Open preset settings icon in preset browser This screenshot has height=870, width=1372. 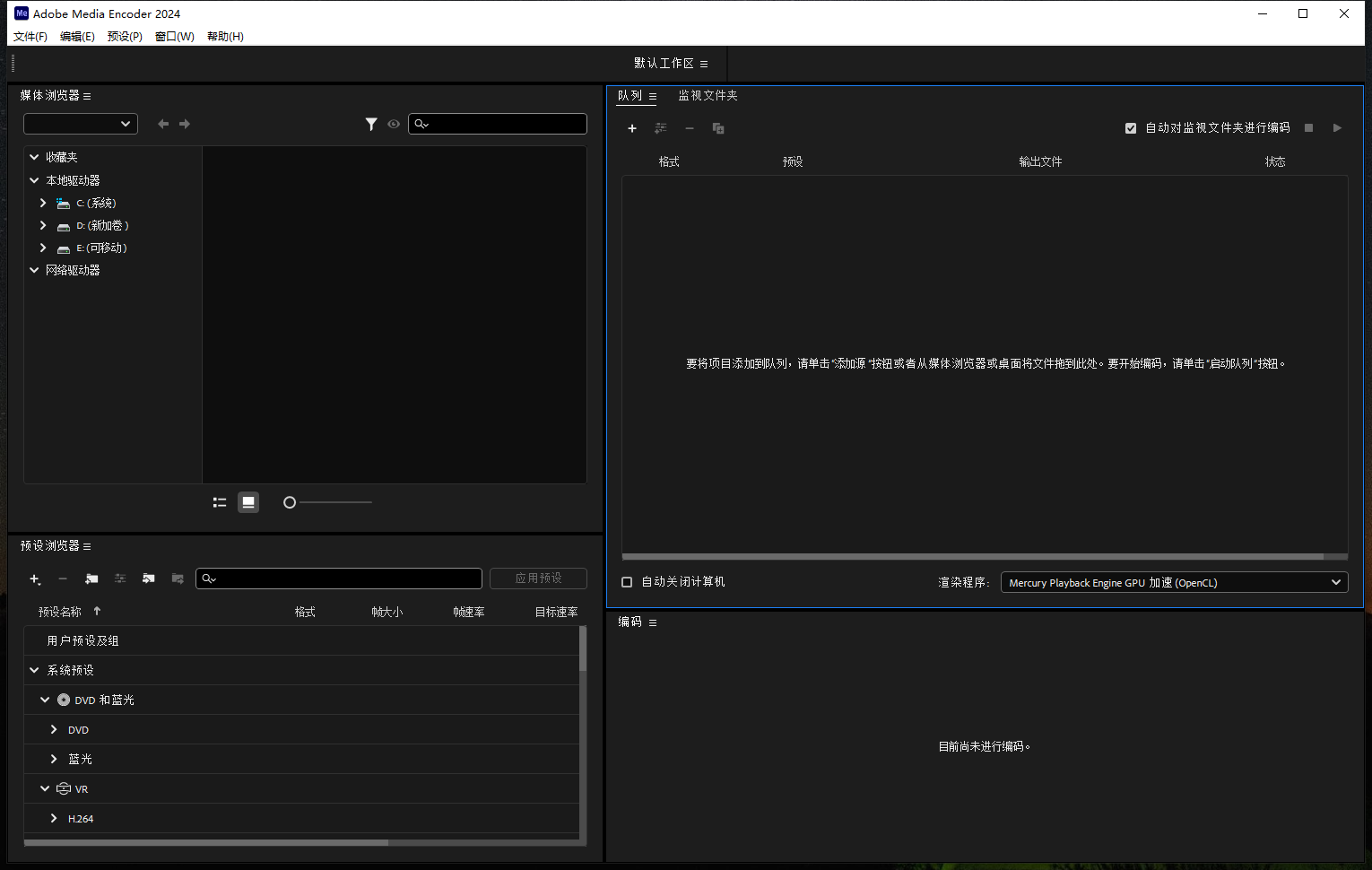click(120, 579)
